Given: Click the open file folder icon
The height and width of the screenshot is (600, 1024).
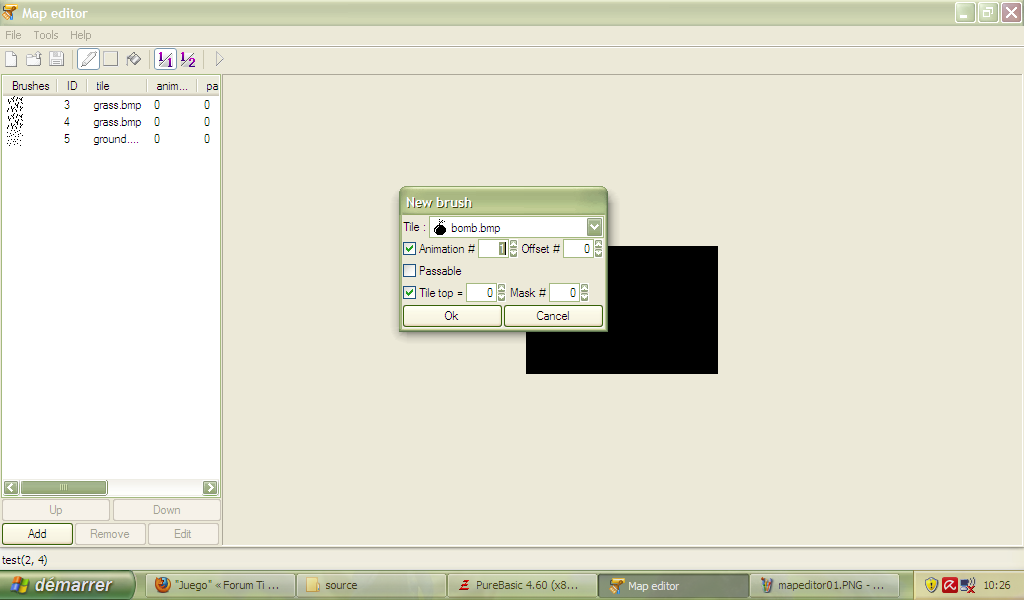Looking at the screenshot, I should tap(34, 59).
